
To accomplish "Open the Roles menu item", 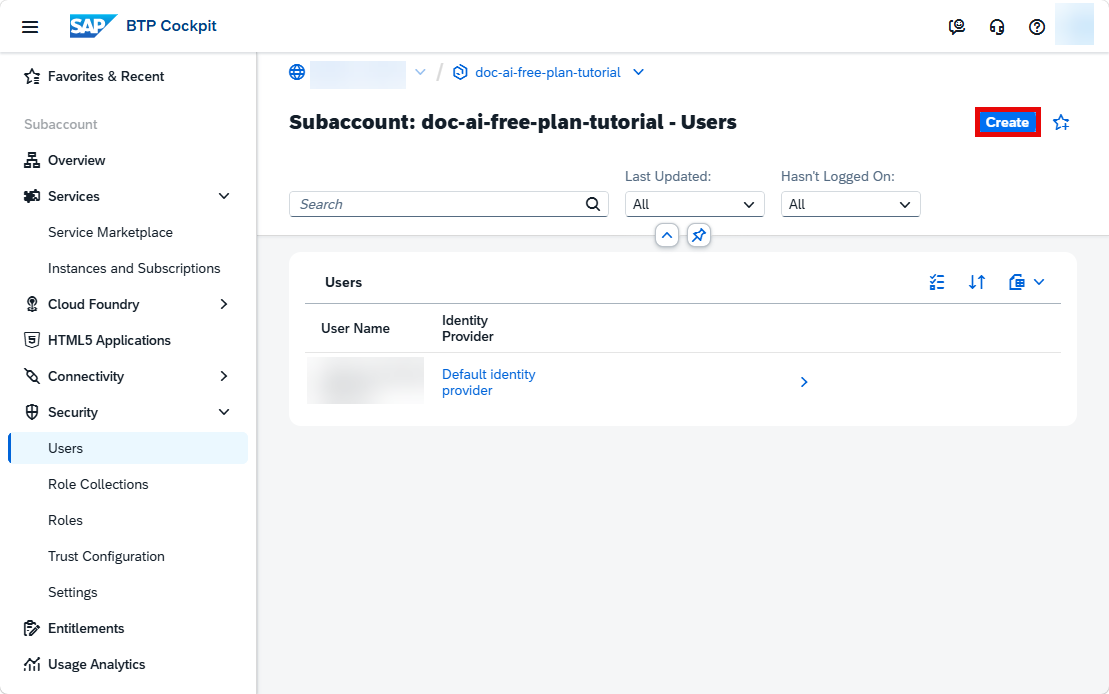I will (x=65, y=521).
